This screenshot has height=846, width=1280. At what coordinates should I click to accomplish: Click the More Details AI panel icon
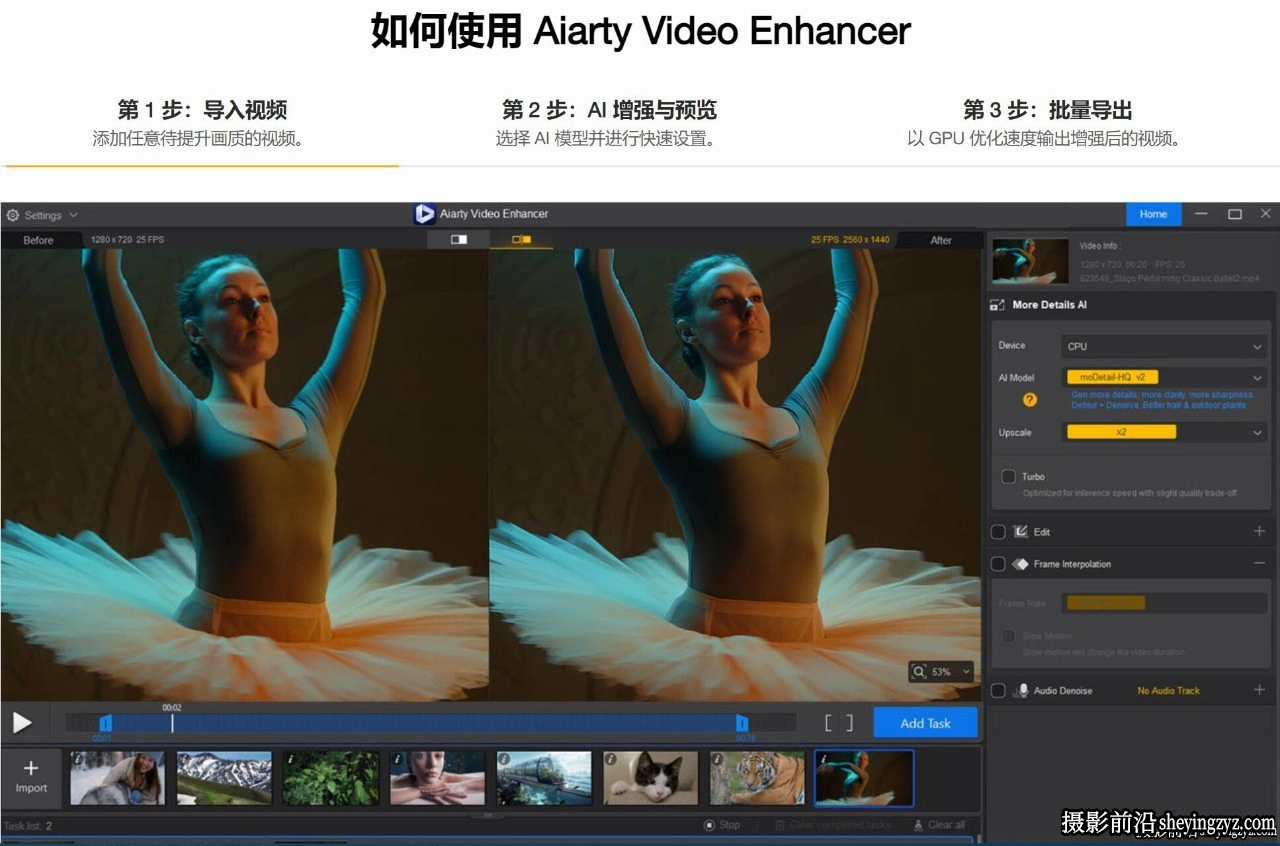coord(997,305)
